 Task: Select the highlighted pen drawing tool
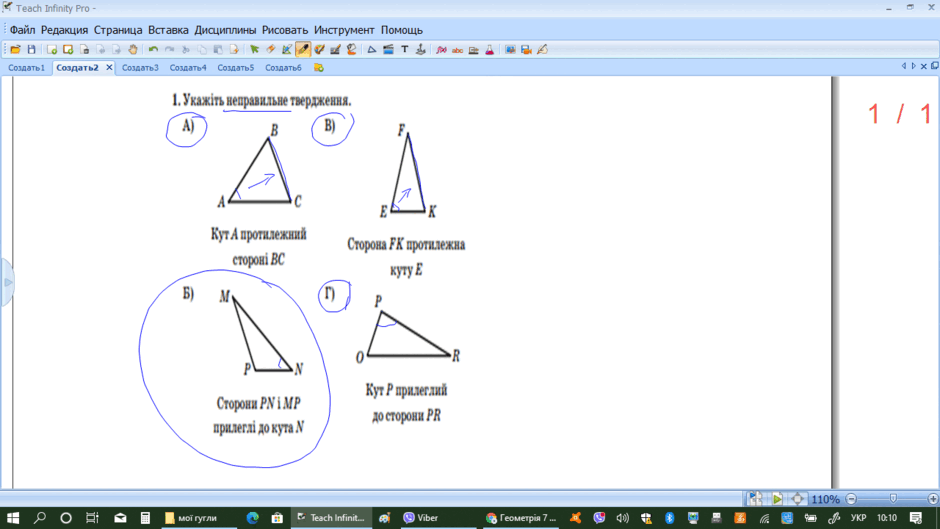(303, 50)
